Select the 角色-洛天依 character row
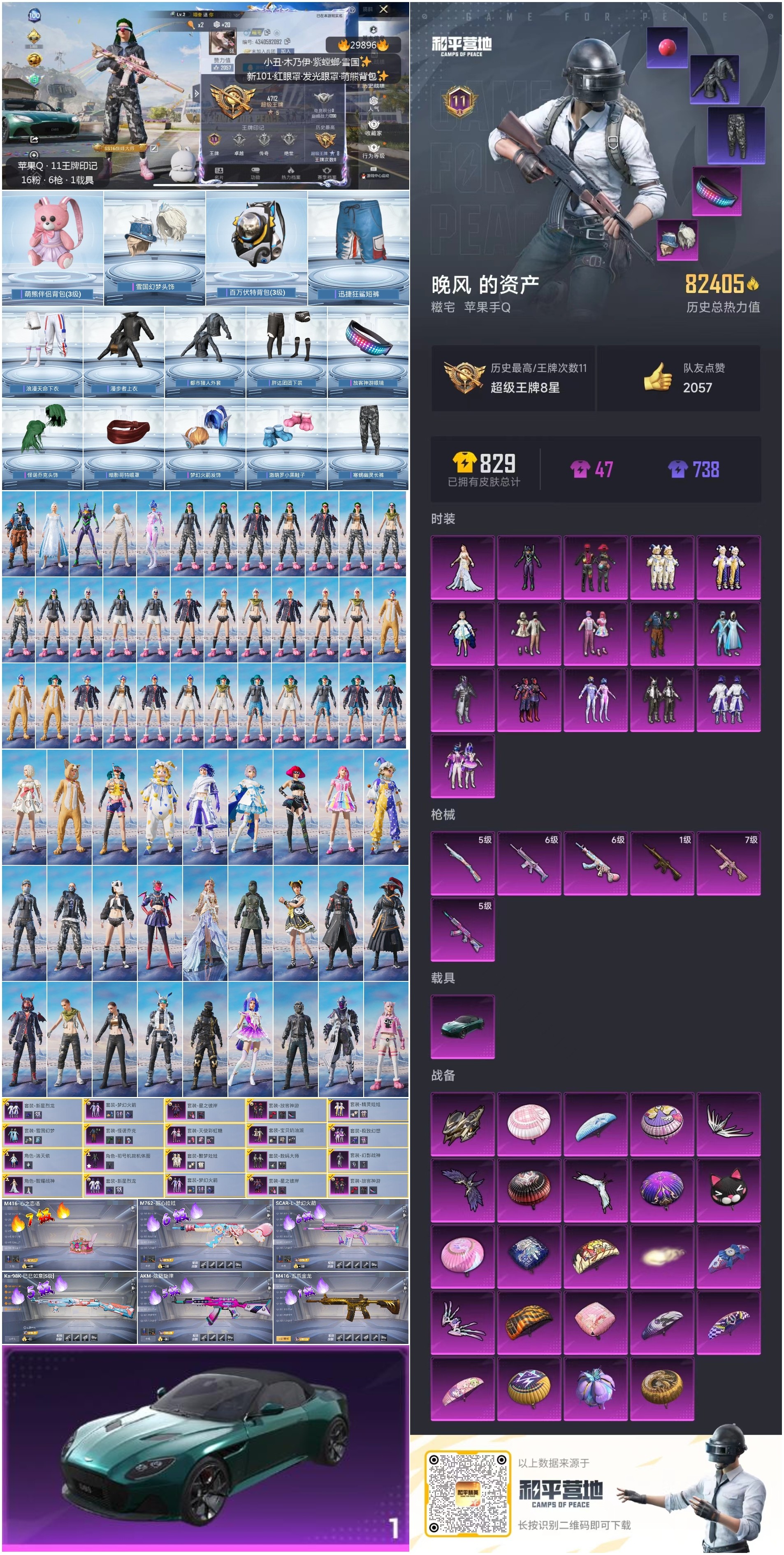784x1555 pixels. click(x=42, y=1160)
